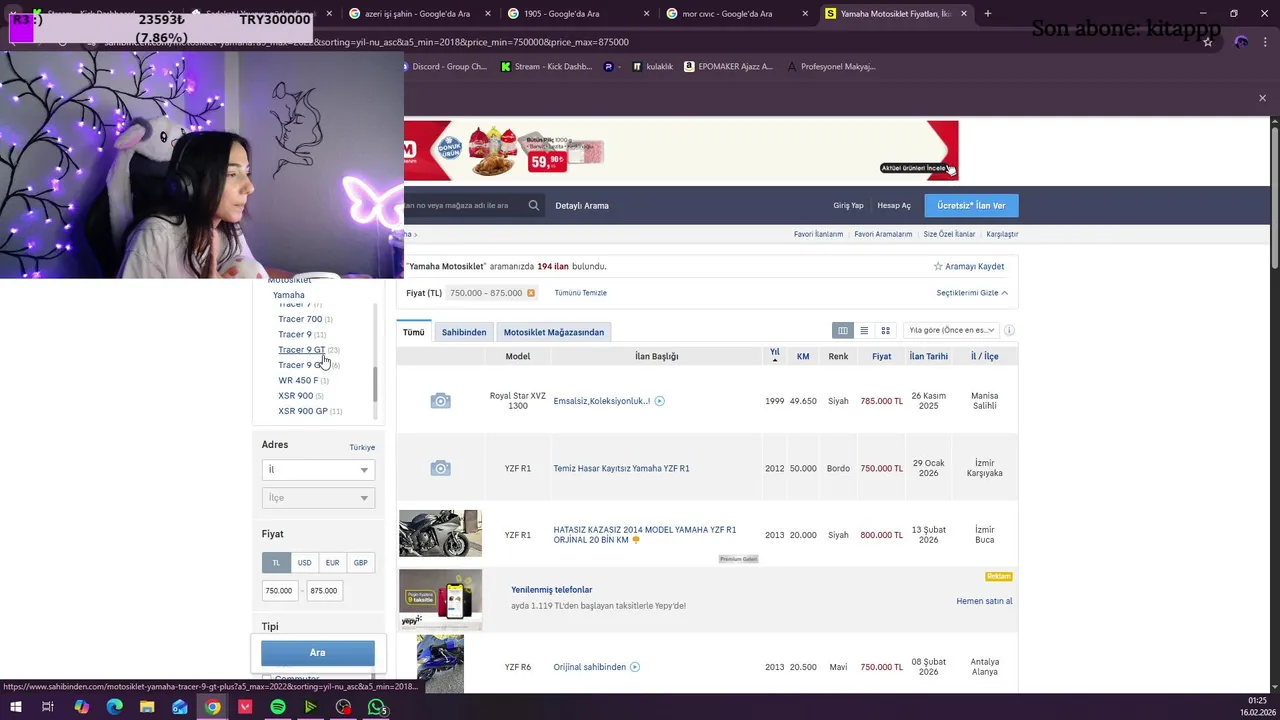Click the star icon beside Aramayı Kaydet
Viewport: 1280px width, 720px height.
pyautogui.click(x=938, y=266)
